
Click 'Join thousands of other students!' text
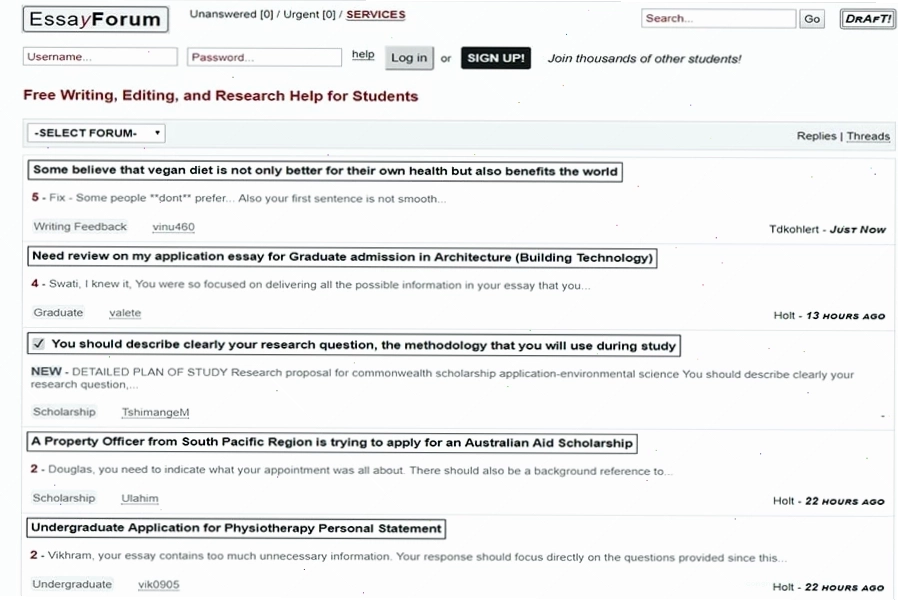coord(644,58)
